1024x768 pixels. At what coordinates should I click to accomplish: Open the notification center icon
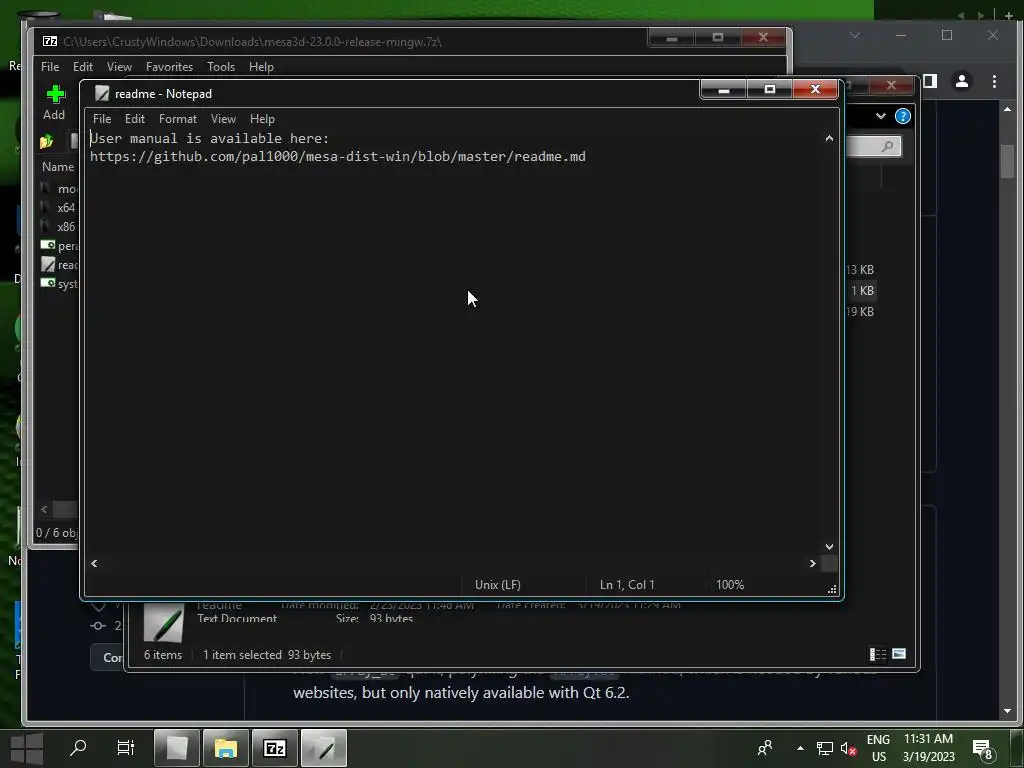click(982, 748)
